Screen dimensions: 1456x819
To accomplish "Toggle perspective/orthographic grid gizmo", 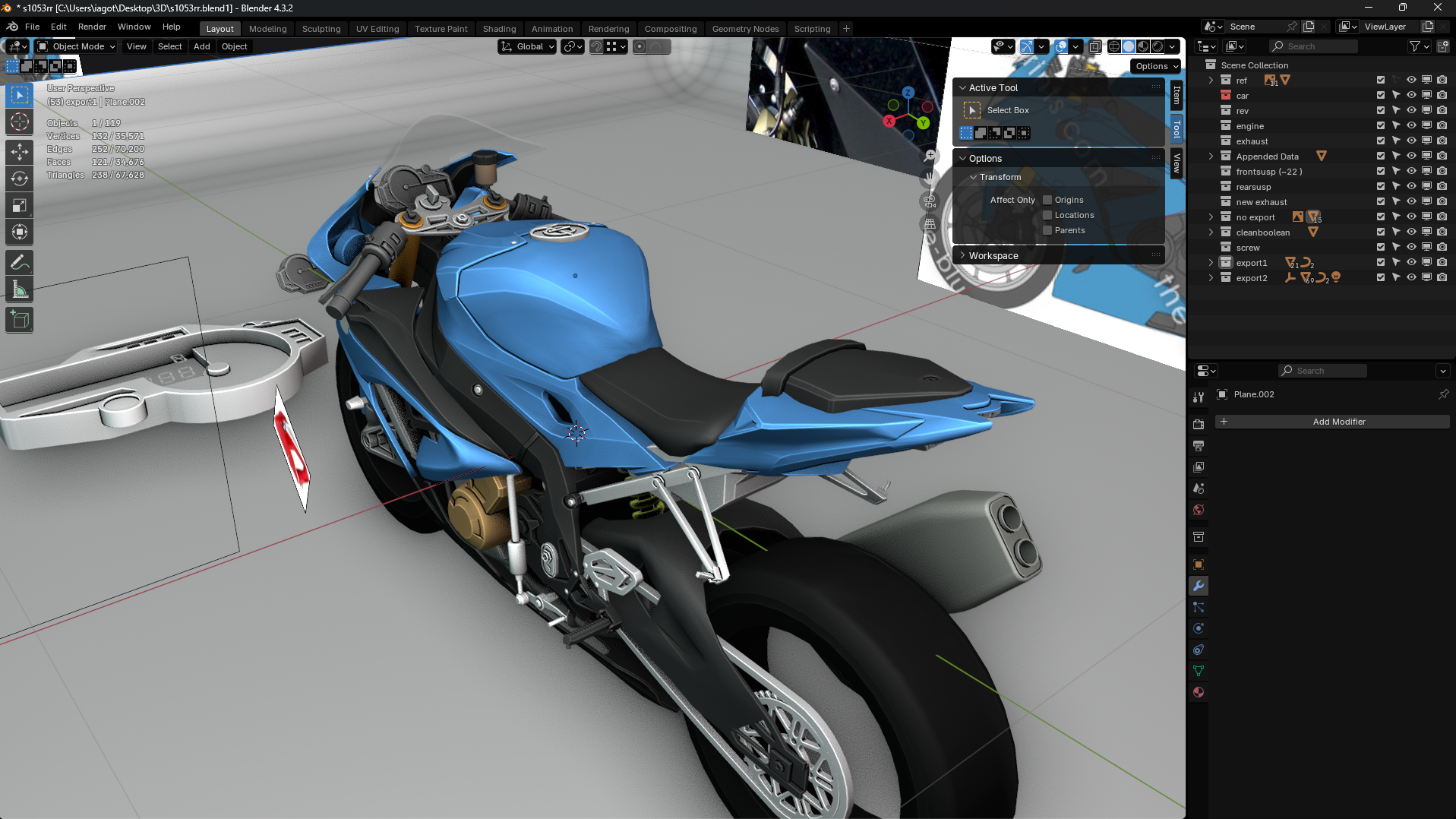I will [930, 224].
